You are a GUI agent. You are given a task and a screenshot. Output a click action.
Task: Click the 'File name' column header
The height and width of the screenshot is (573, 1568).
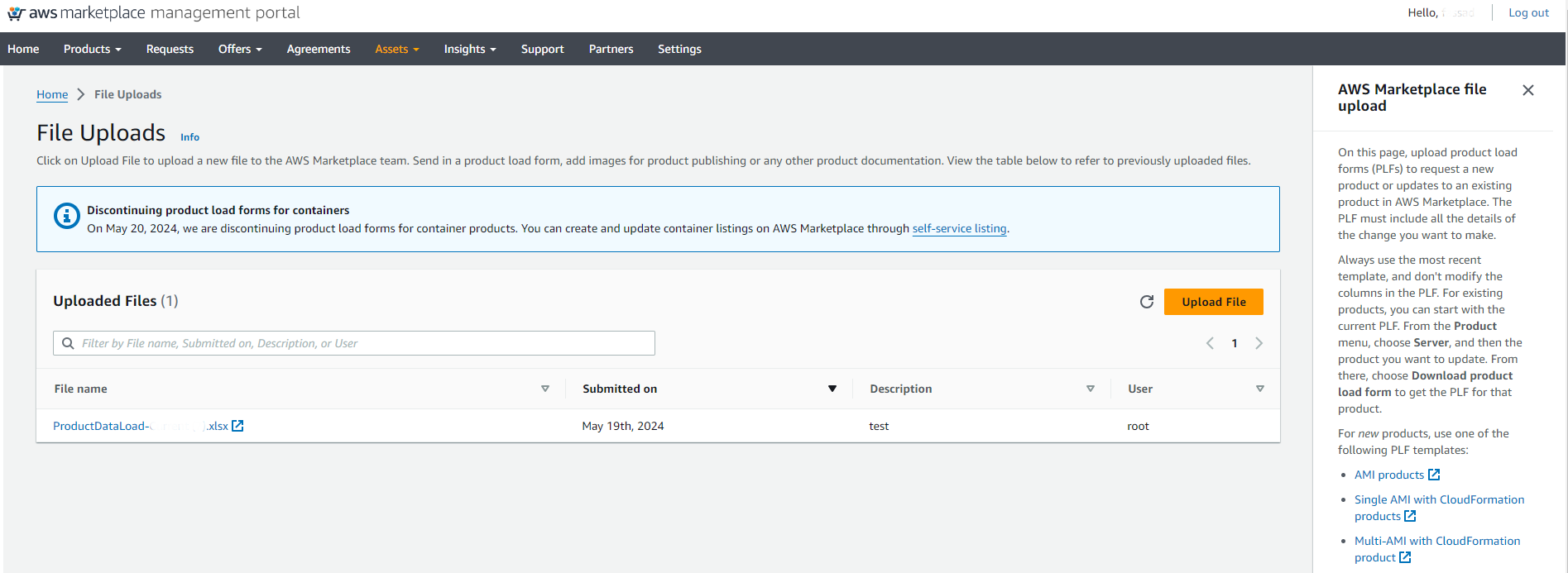coord(81,389)
